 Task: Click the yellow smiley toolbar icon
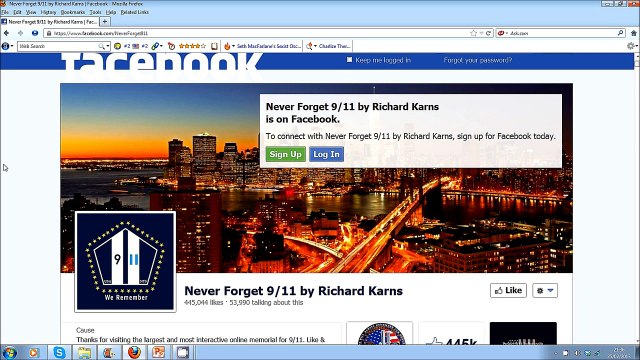pos(118,46)
